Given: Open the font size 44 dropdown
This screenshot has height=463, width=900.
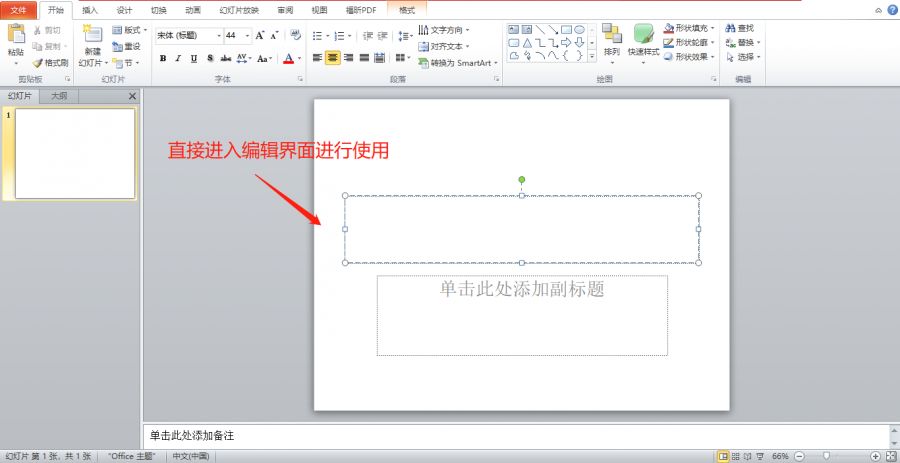Looking at the screenshot, I should click(x=247, y=36).
